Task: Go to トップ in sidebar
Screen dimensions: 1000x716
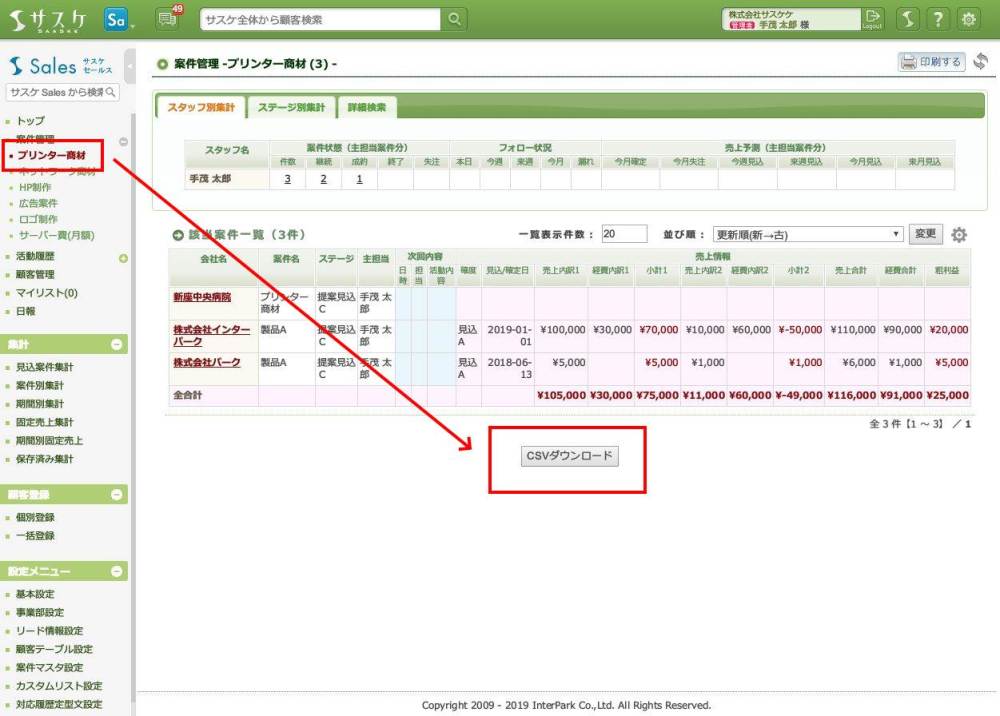Action: pyautogui.click(x=30, y=121)
